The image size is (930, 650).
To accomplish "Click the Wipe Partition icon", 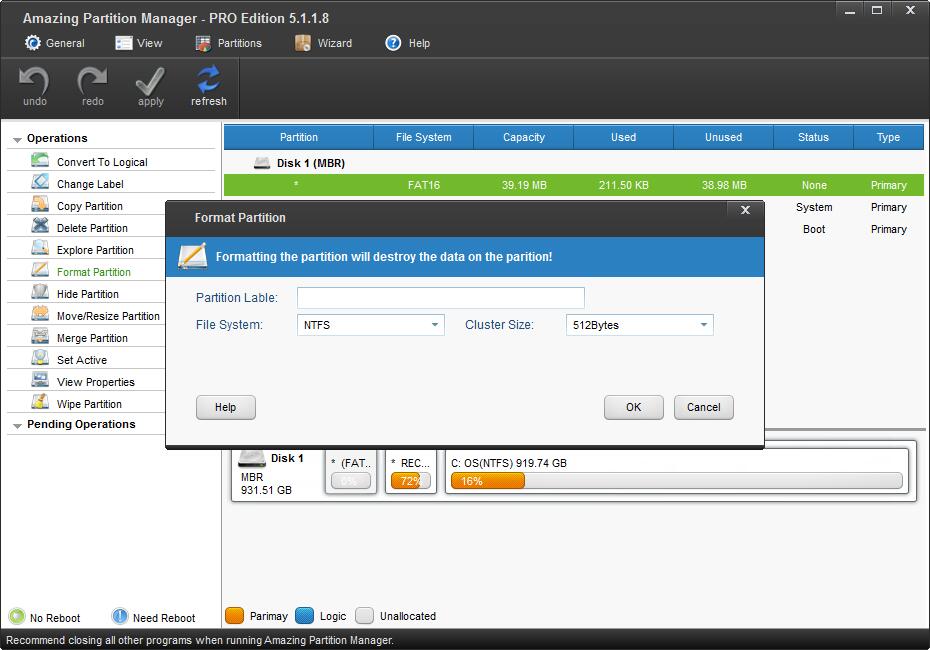I will pyautogui.click(x=40, y=402).
